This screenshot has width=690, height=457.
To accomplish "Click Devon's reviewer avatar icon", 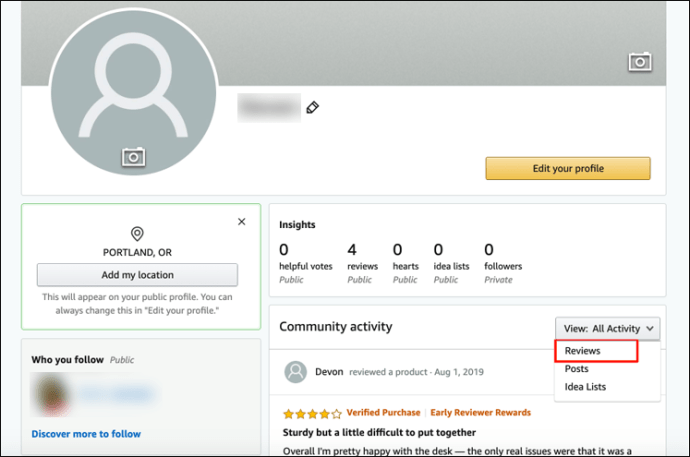I will (x=295, y=372).
